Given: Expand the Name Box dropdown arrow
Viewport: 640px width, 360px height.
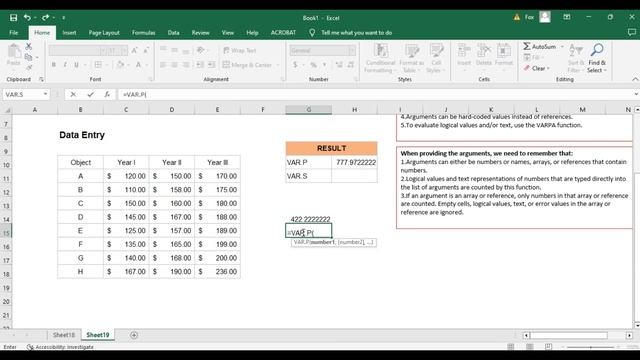Looking at the screenshot, I should [45, 94].
